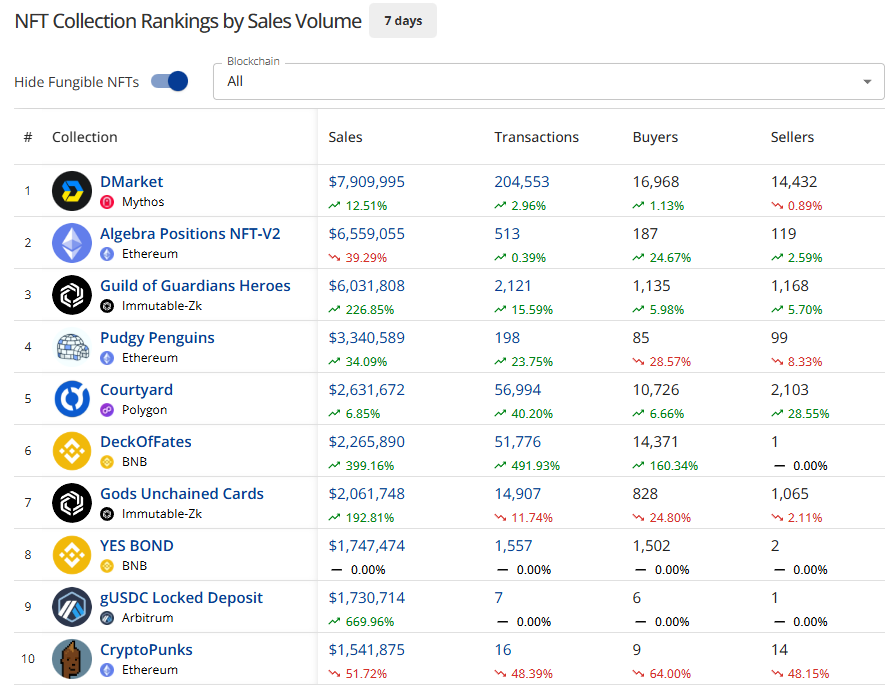This screenshot has width=892, height=685.
Task: Sort by the Buyers column header
Action: [655, 137]
